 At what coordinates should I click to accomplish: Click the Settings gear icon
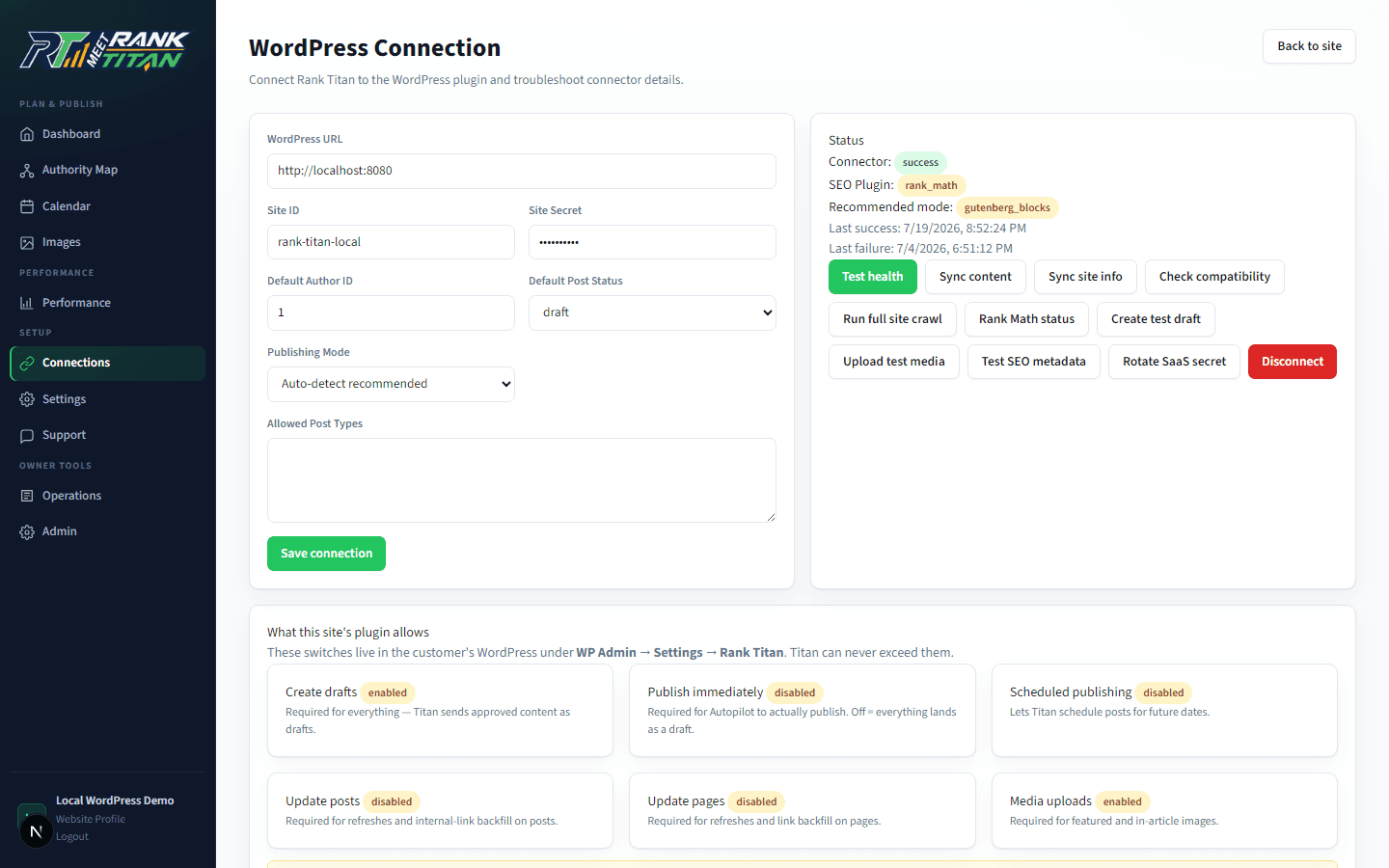27,399
